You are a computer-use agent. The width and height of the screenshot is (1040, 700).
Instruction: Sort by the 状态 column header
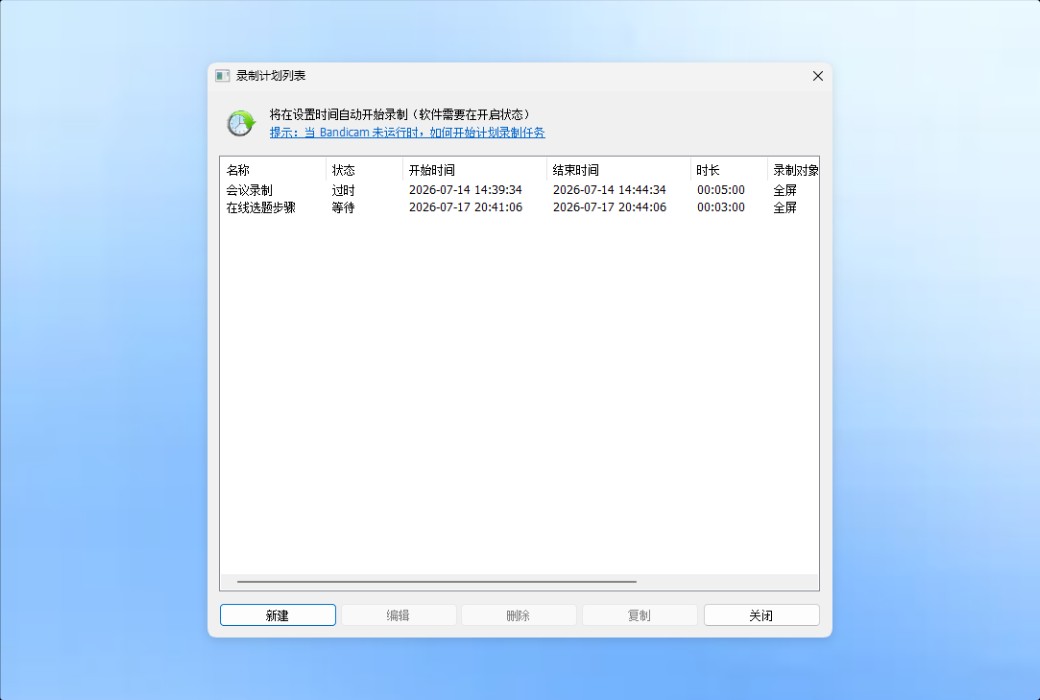tap(364, 170)
